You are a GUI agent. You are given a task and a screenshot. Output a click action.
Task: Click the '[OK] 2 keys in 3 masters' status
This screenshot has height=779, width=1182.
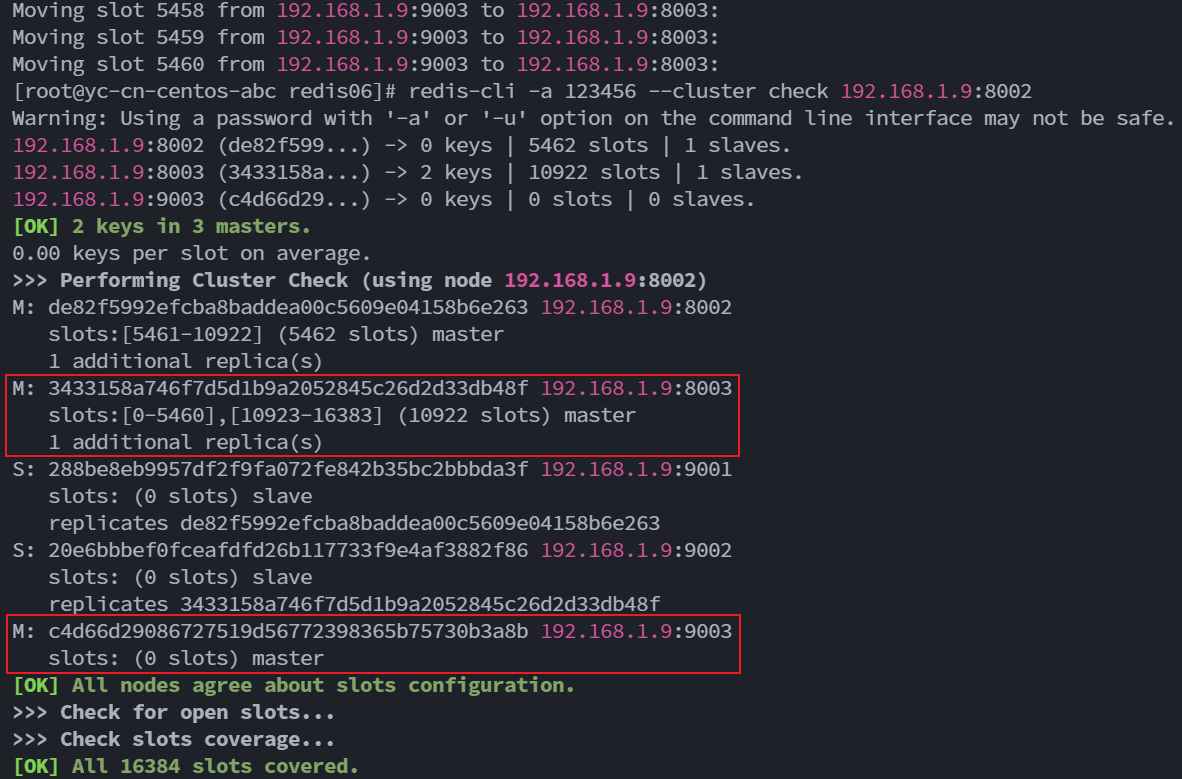click(162, 227)
